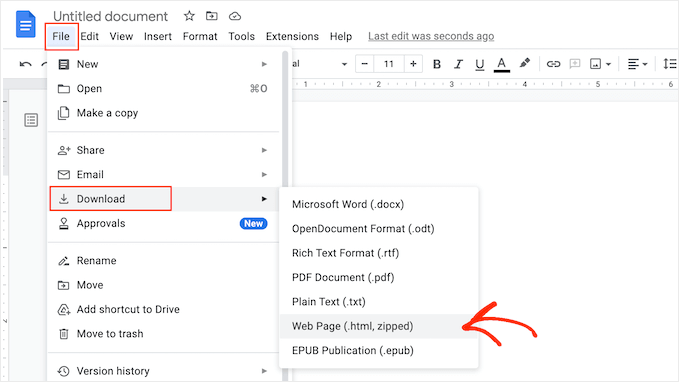Open the Extensions menu
This screenshot has height=383, width=680.
(x=292, y=36)
